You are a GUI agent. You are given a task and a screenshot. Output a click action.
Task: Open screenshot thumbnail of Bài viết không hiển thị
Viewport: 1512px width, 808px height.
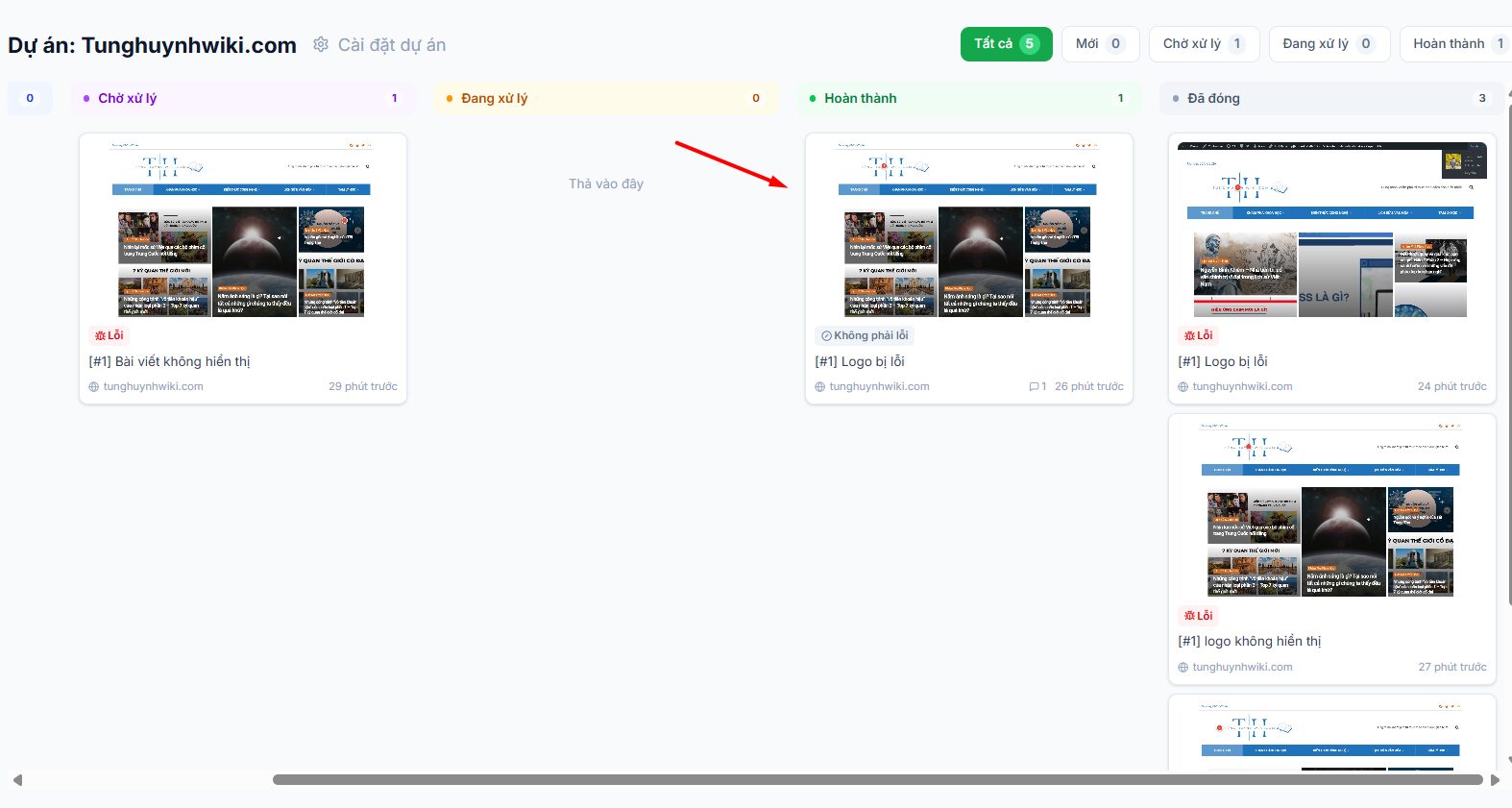242,230
